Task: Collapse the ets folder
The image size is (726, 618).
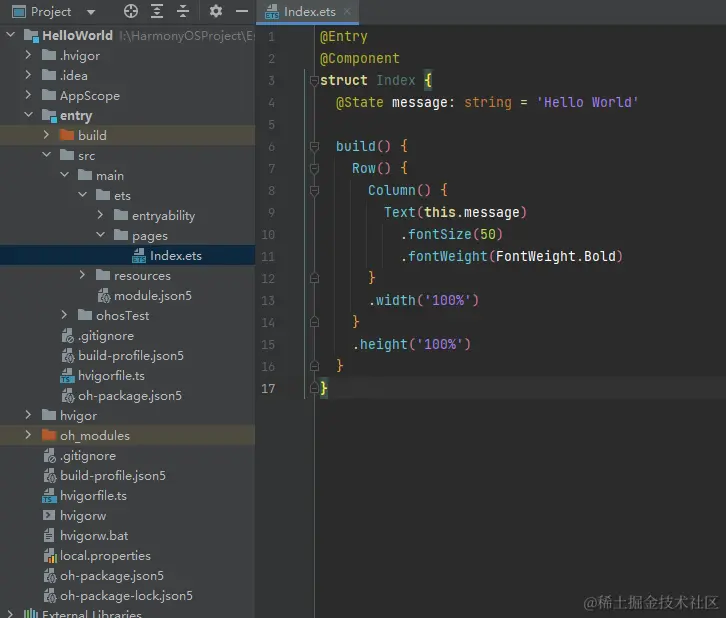Action: point(82,194)
